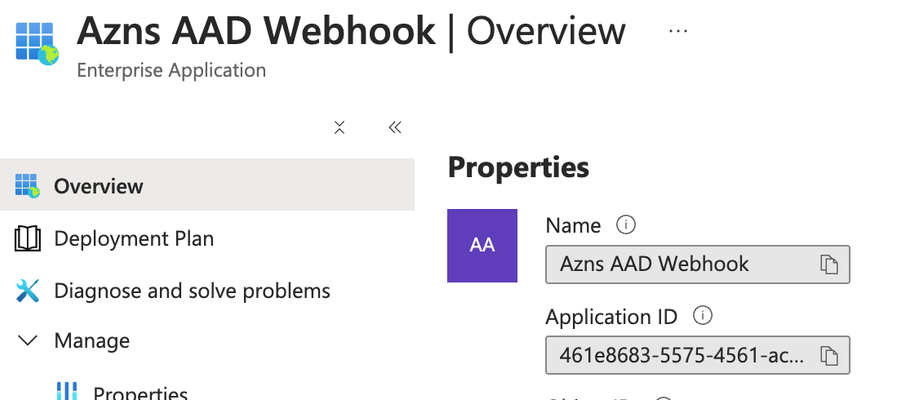The width and height of the screenshot is (919, 400).
Task: Show the Name info tooltip icon
Action: (x=626, y=225)
